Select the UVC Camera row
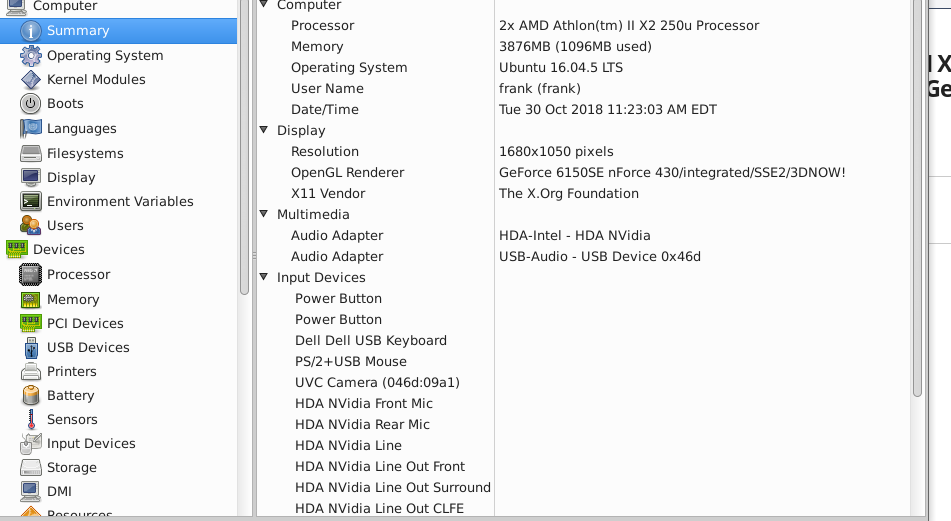 [377, 383]
